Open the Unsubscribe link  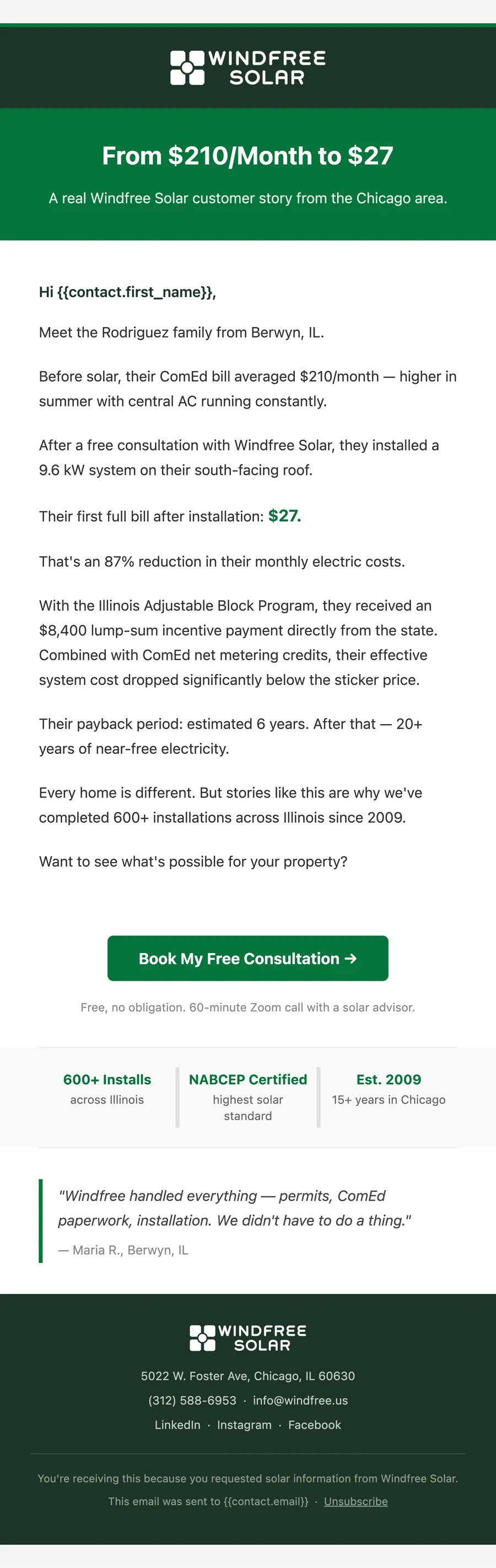(x=355, y=1501)
